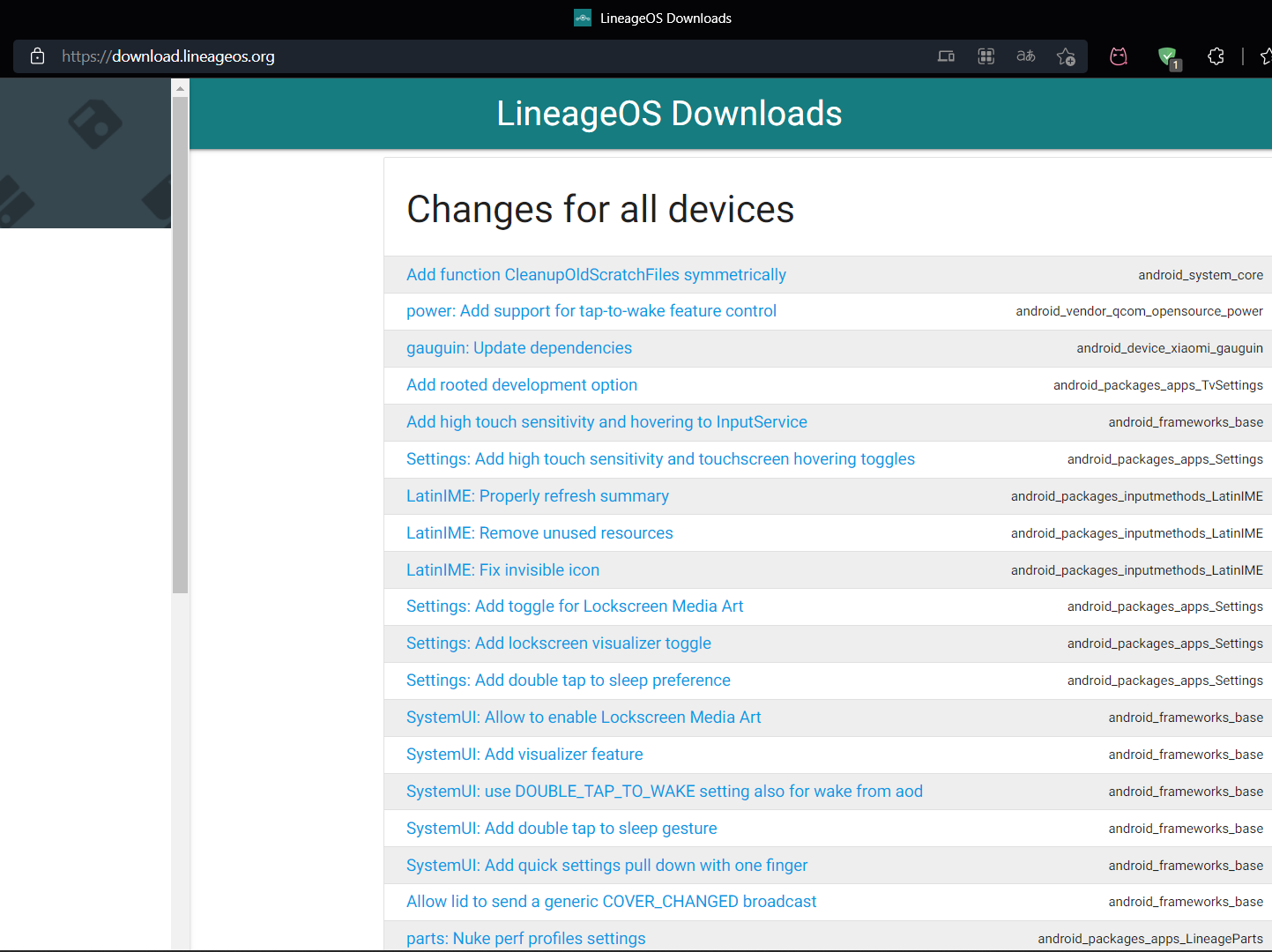Open 'Add function CleanupOldScratchFiles symmetrically' change

[596, 275]
